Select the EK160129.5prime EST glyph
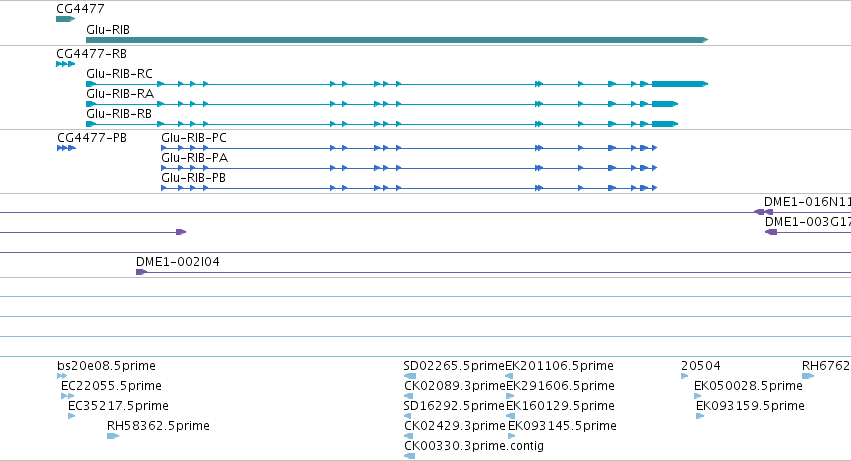The image size is (851, 461). point(510,416)
